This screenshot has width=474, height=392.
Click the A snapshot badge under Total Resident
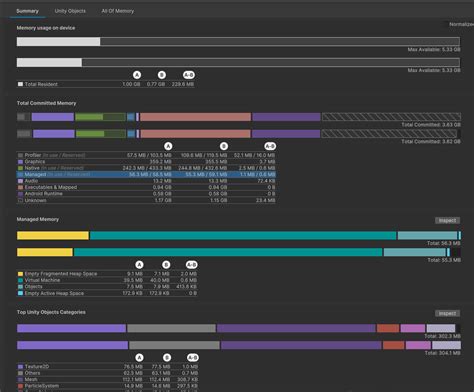[137, 75]
